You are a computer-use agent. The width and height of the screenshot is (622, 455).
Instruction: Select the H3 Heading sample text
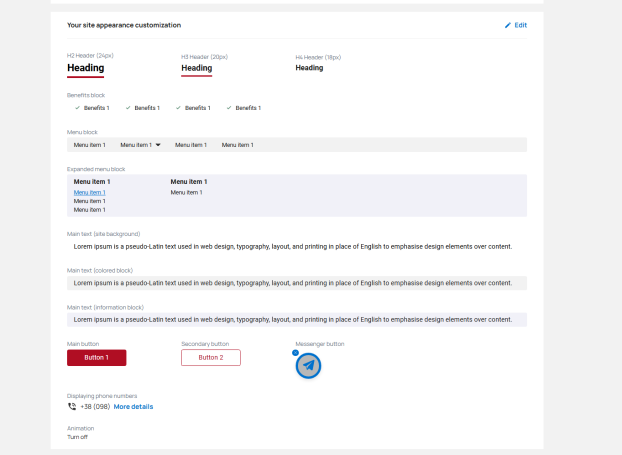197,68
